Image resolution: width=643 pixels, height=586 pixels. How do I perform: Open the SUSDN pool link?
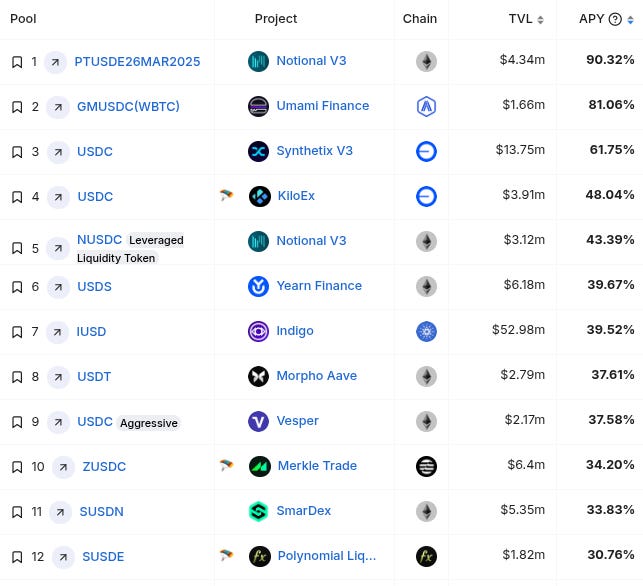(101, 512)
